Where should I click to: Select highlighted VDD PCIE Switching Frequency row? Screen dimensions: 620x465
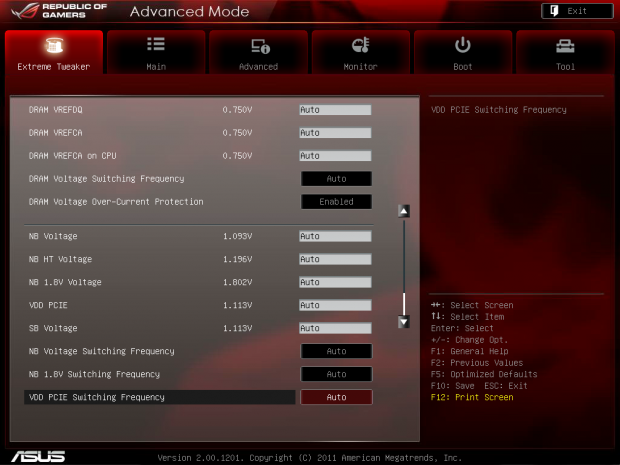(160, 397)
